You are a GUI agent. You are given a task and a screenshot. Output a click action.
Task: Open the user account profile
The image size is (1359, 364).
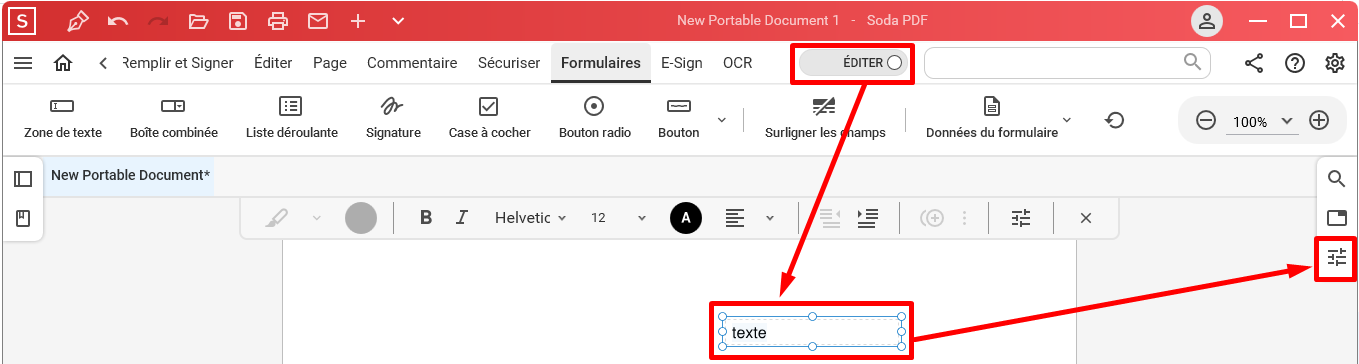click(x=1208, y=21)
